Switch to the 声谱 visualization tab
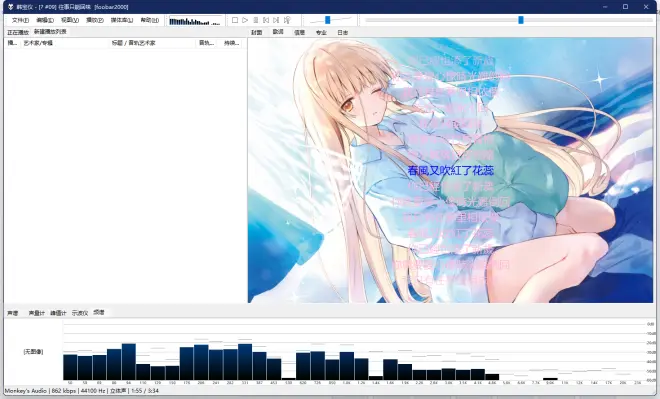Viewport: 660px width, 399px height. pyautogui.click(x=13, y=313)
